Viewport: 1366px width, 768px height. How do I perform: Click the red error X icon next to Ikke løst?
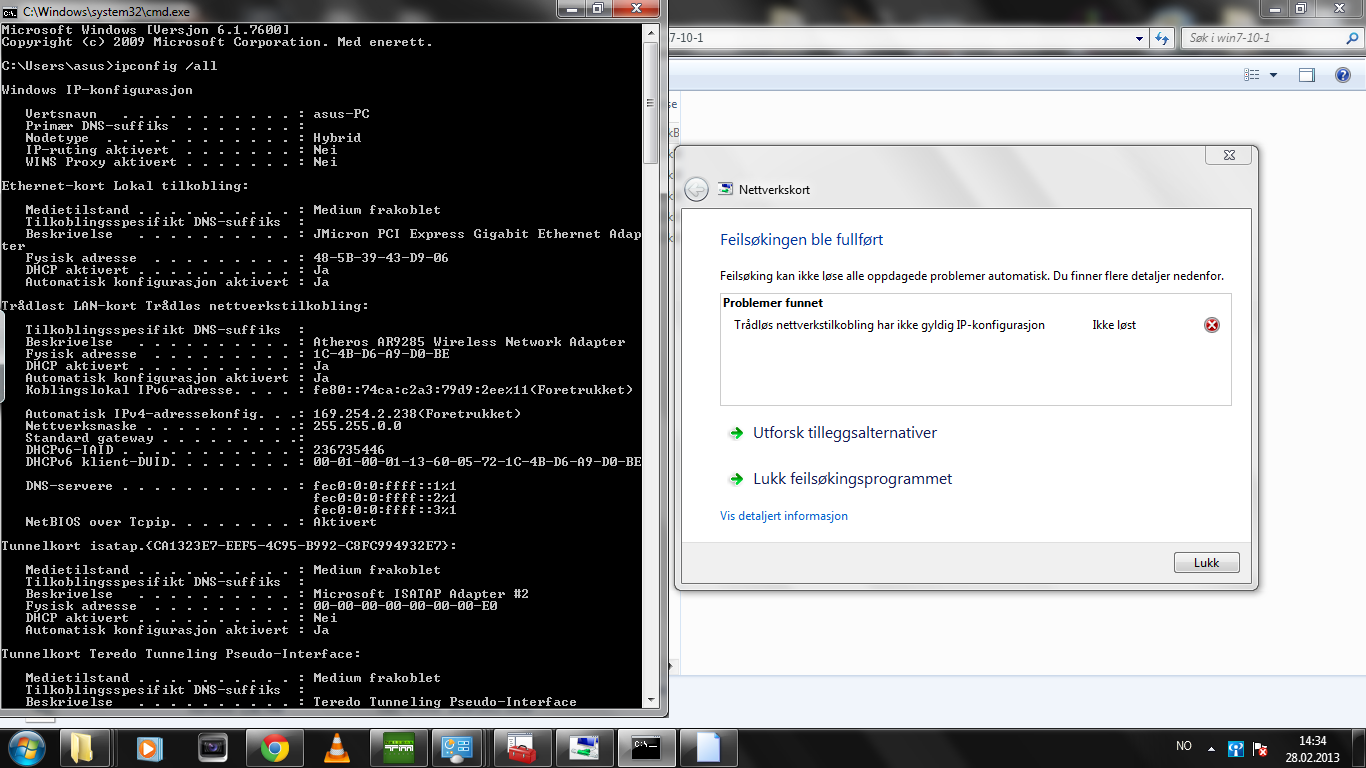click(1212, 325)
